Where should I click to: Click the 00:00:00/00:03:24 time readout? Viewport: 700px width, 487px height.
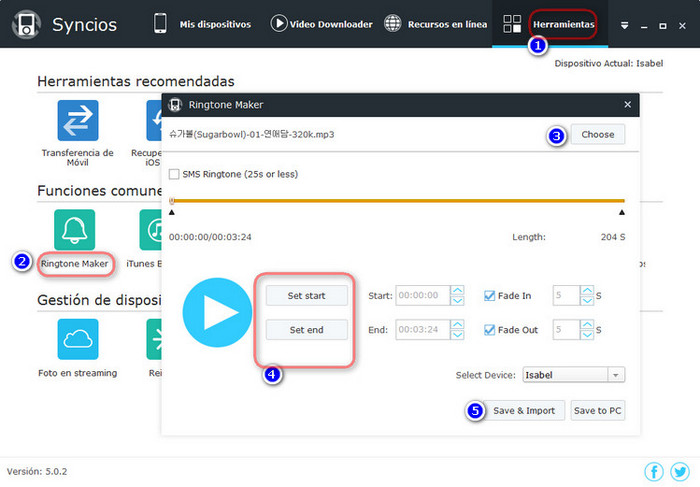(x=210, y=237)
